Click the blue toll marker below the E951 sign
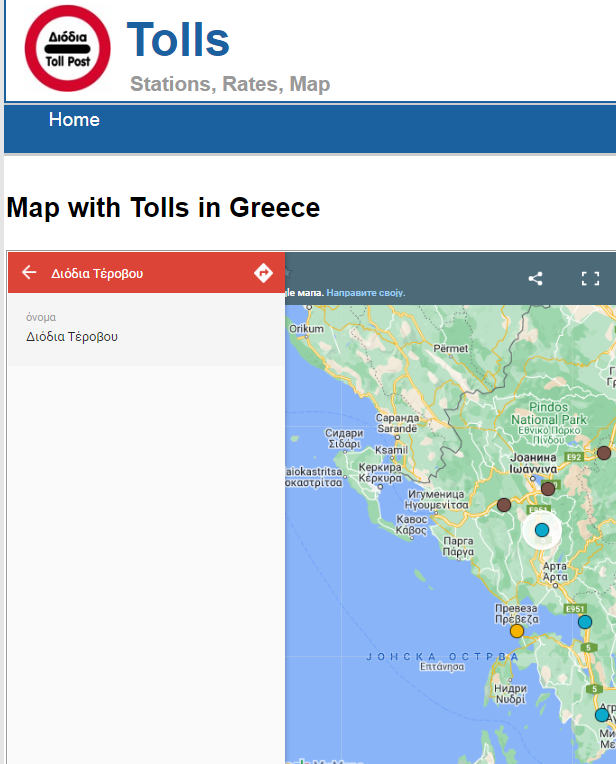616x764 pixels. coord(585,622)
